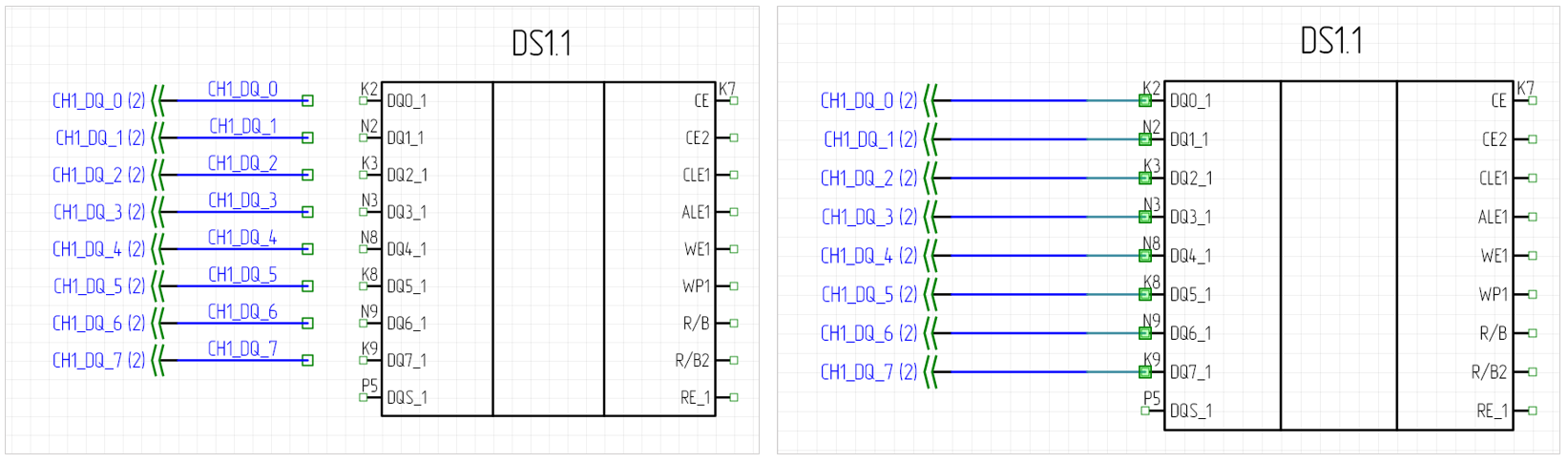Click the open P5 pin end in the connected schematic

1145,410
